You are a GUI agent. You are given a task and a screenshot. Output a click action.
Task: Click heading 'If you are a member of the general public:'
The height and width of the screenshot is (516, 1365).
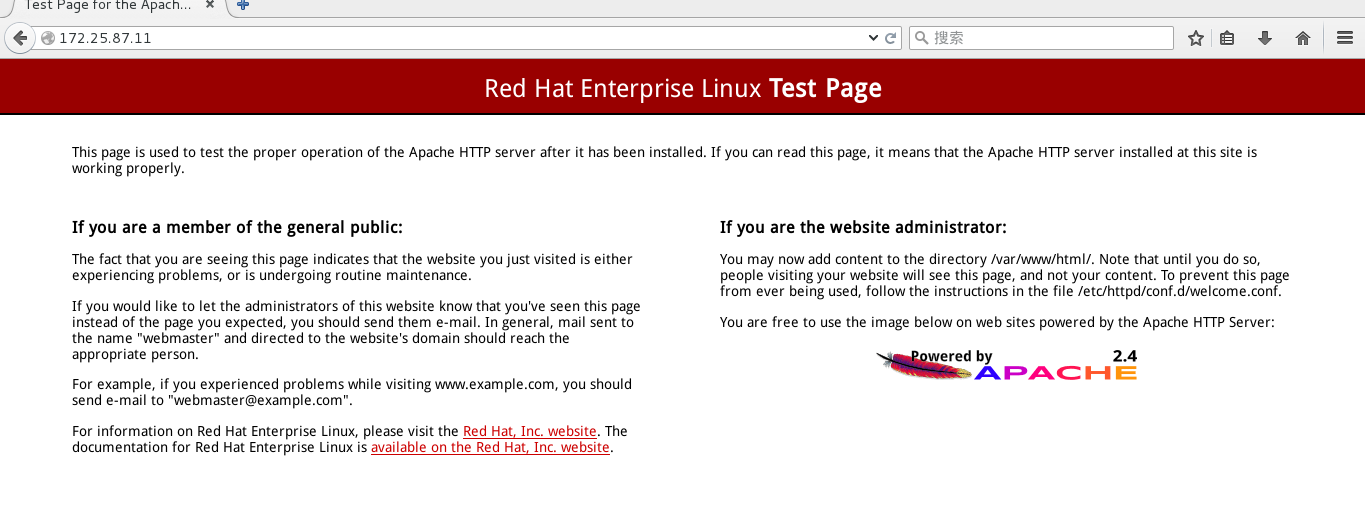tap(237, 227)
